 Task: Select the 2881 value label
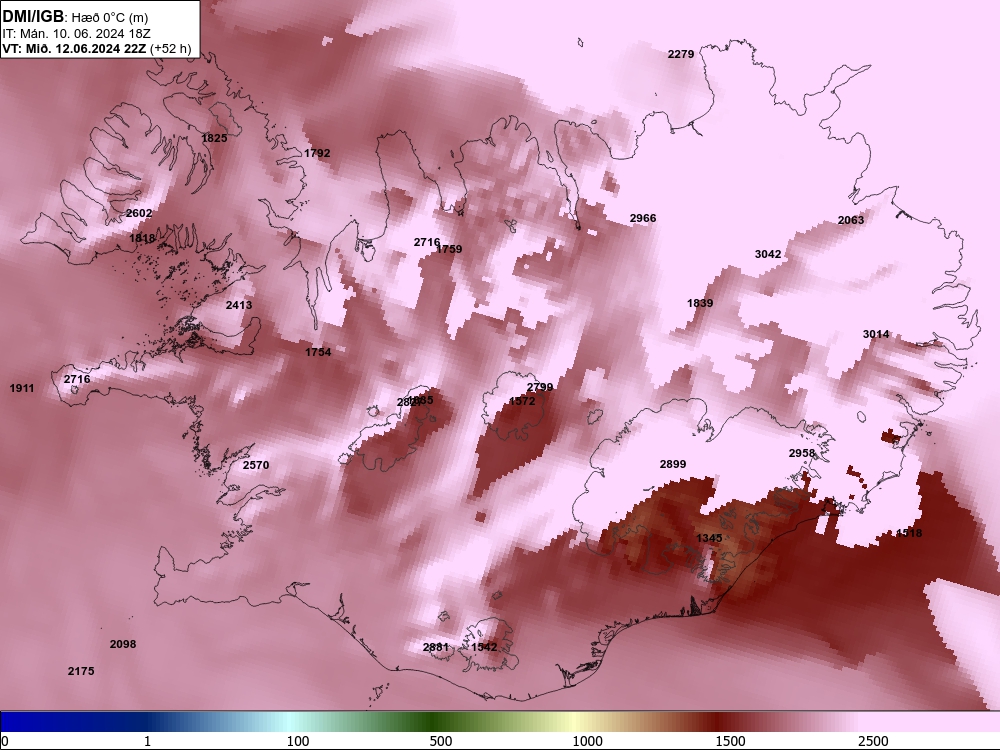[436, 647]
